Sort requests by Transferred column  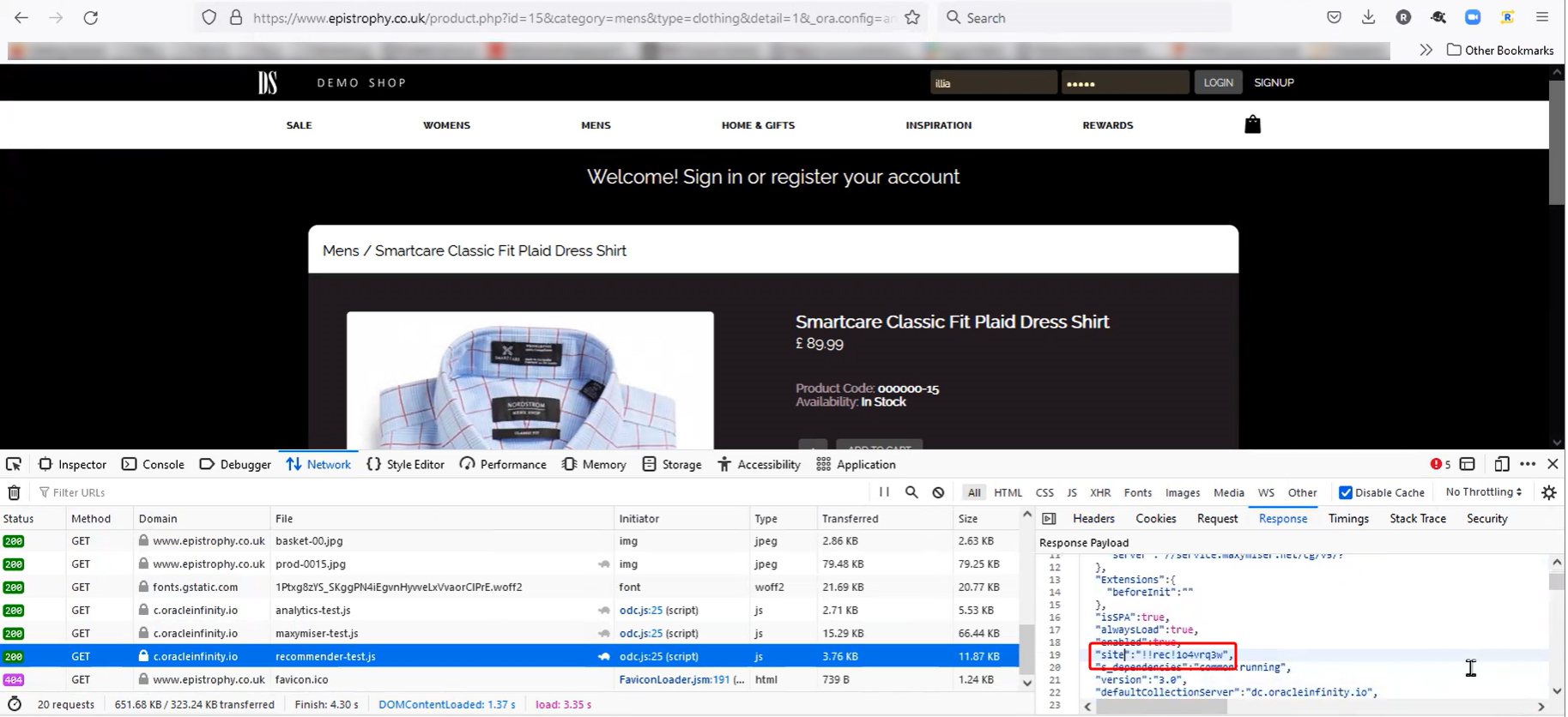point(883,518)
